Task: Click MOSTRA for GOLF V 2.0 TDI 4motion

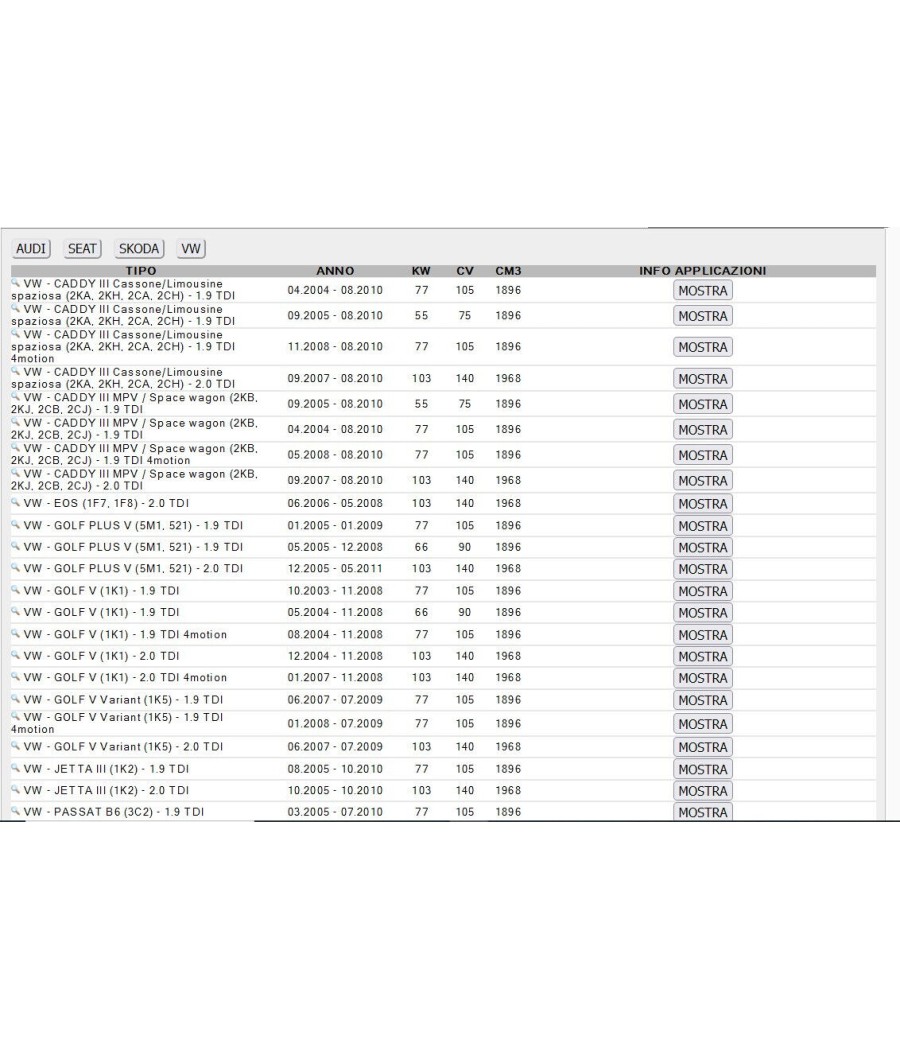Action: [x=702, y=678]
